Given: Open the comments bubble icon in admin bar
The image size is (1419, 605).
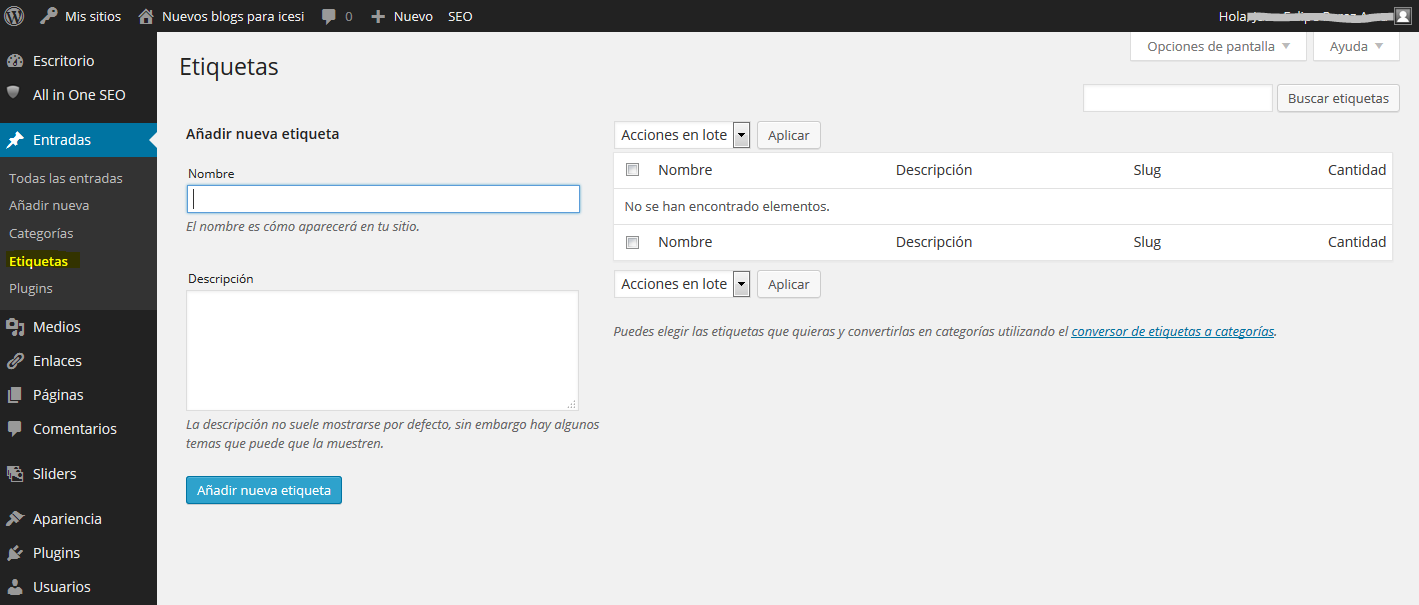Looking at the screenshot, I should pos(329,16).
